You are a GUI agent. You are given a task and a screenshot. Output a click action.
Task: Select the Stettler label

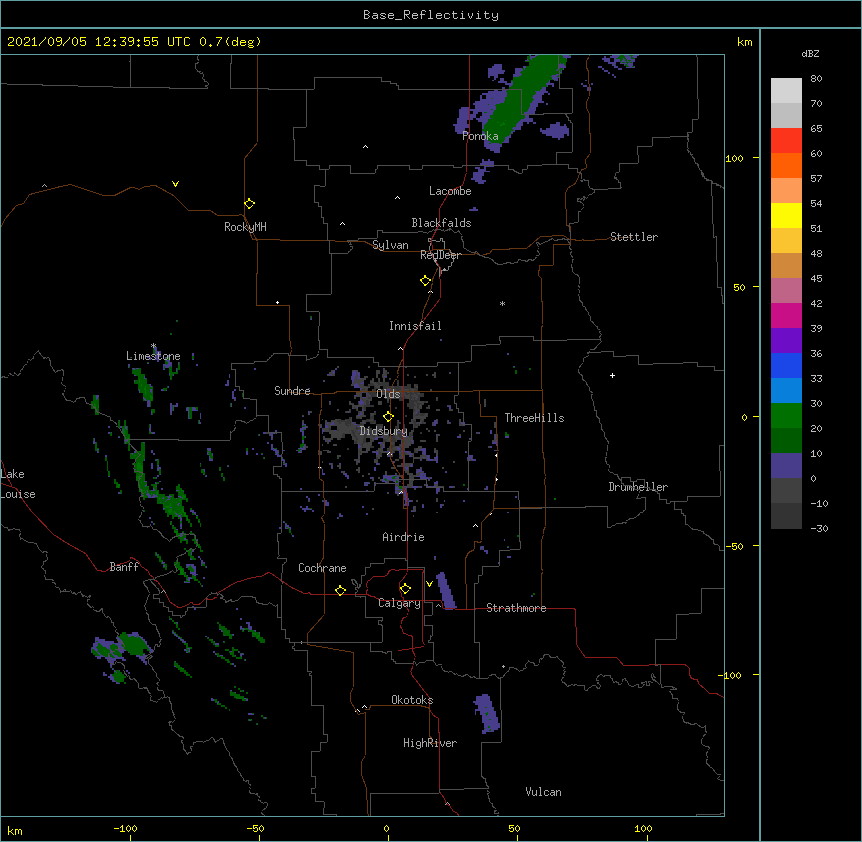pyautogui.click(x=634, y=237)
